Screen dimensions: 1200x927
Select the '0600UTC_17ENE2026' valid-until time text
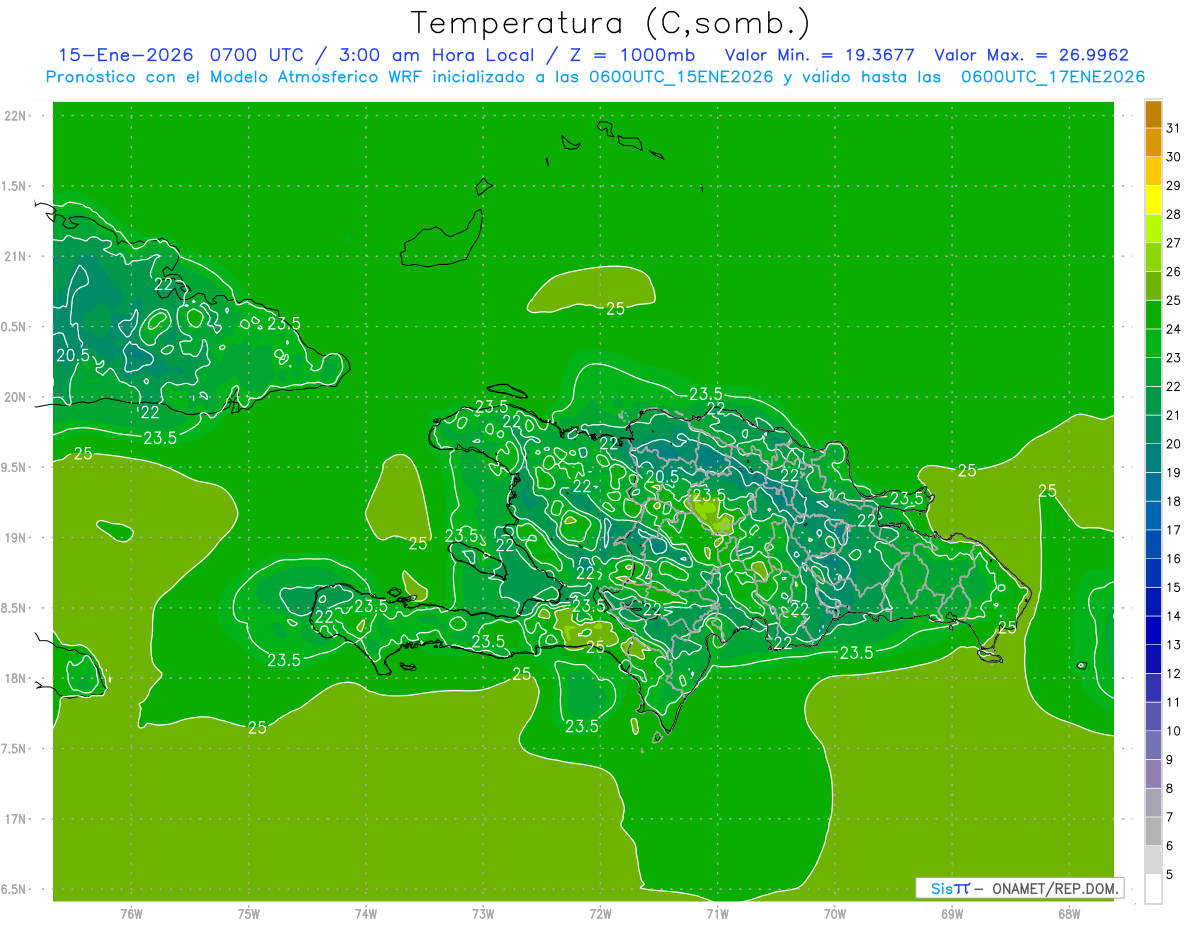pos(1052,77)
